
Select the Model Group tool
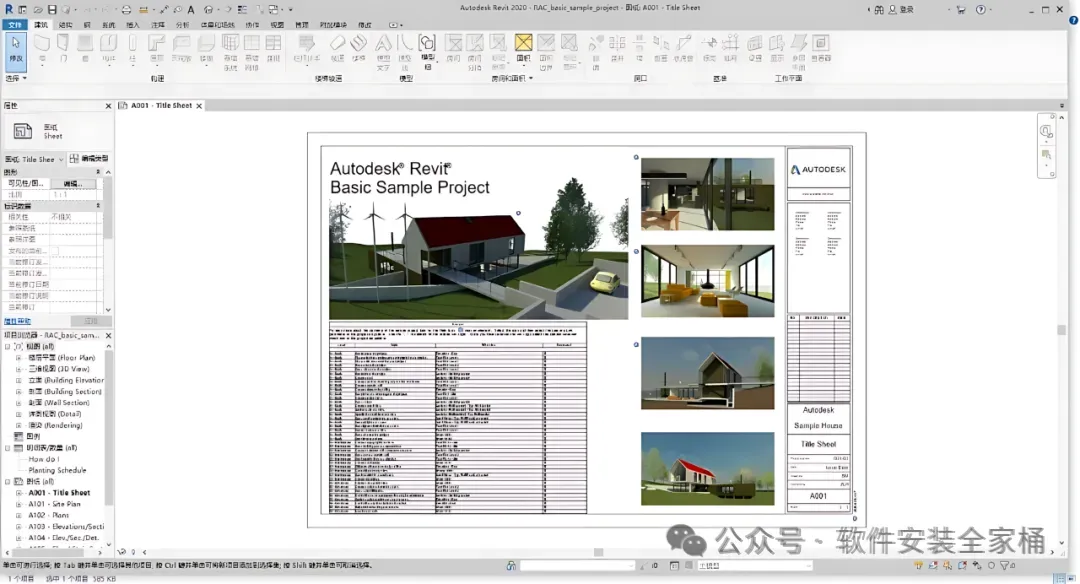point(427,51)
